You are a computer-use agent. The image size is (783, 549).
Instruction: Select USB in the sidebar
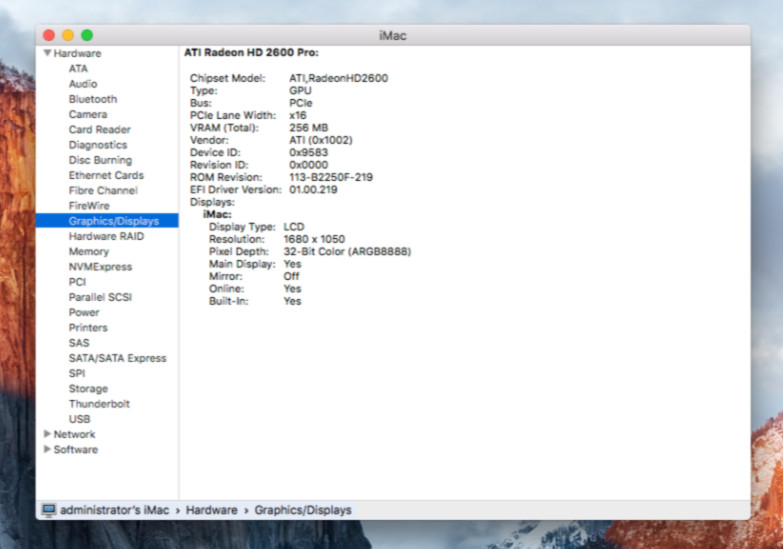(x=79, y=419)
